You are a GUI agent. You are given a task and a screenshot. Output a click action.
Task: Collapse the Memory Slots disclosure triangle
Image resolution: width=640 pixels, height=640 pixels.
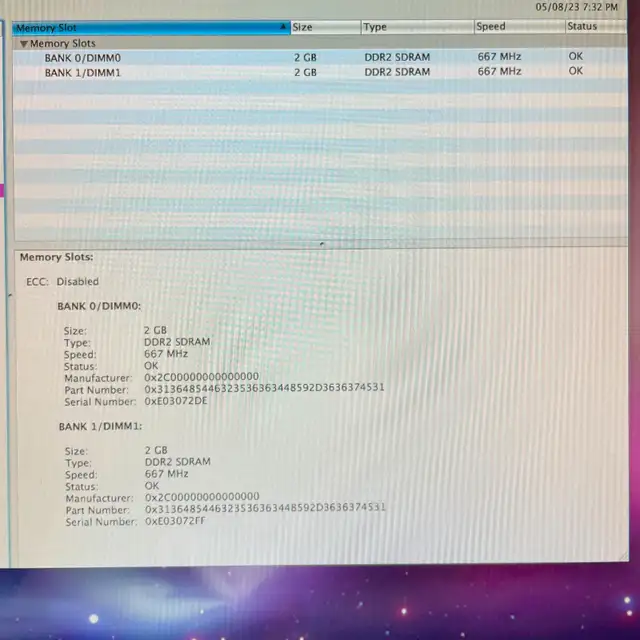[x=24, y=44]
